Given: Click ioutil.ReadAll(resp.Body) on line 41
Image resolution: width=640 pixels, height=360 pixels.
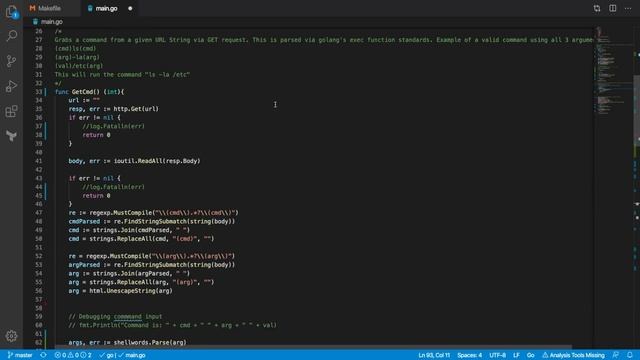Looking at the screenshot, I should [157, 161].
